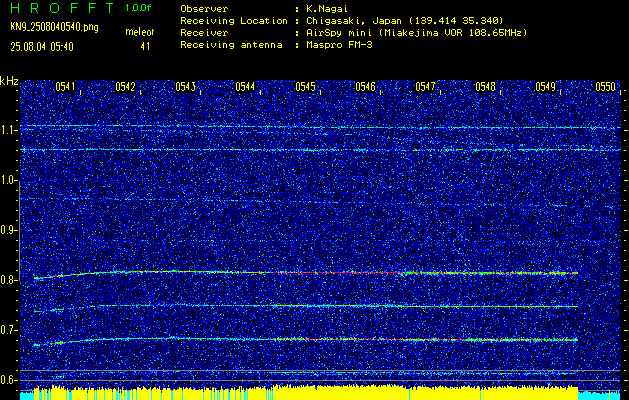This screenshot has width=629, height=400.
Task: Click the 0542 time marker
Action: [x=126, y=87]
